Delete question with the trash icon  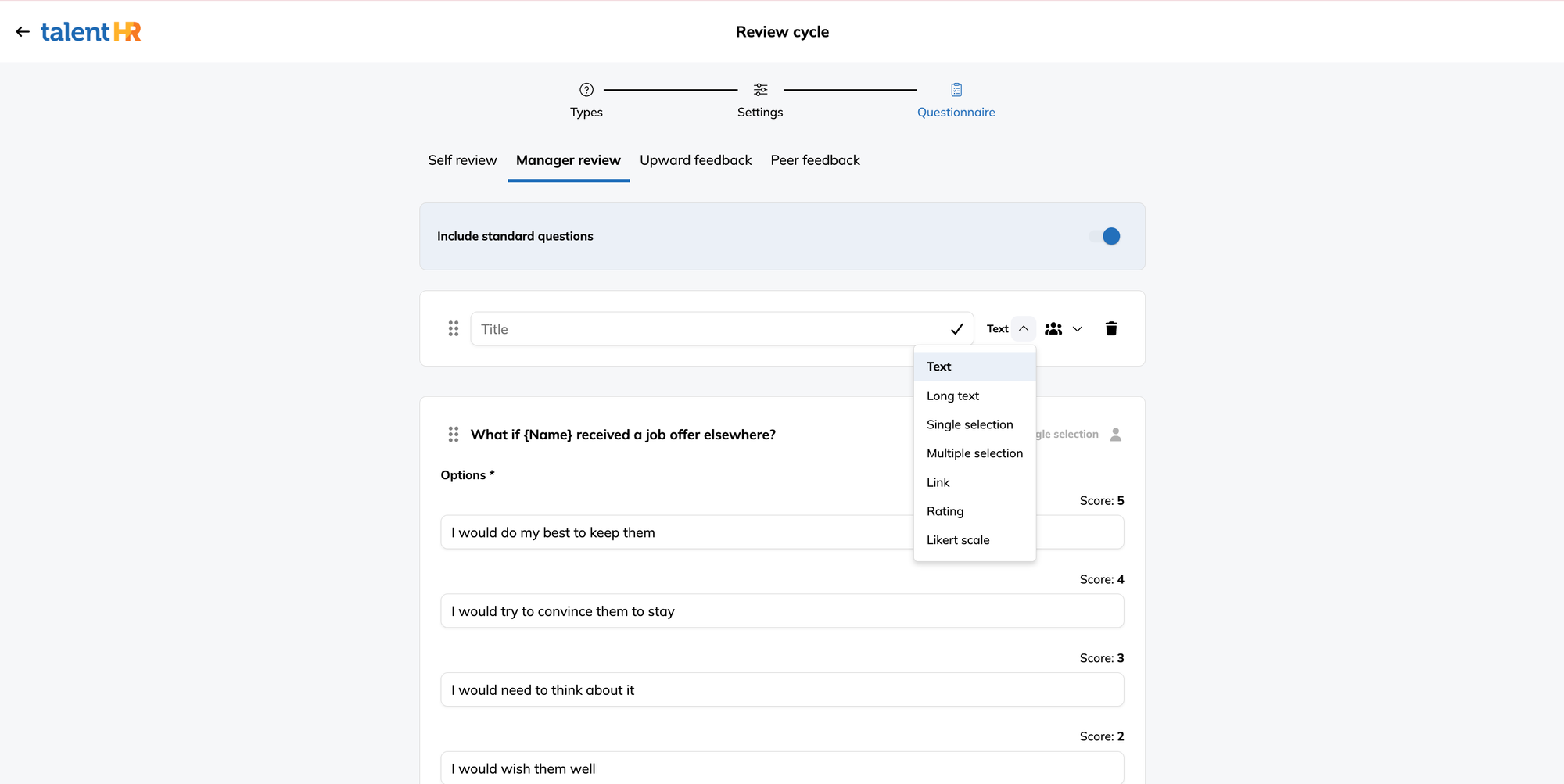pos(1111,328)
